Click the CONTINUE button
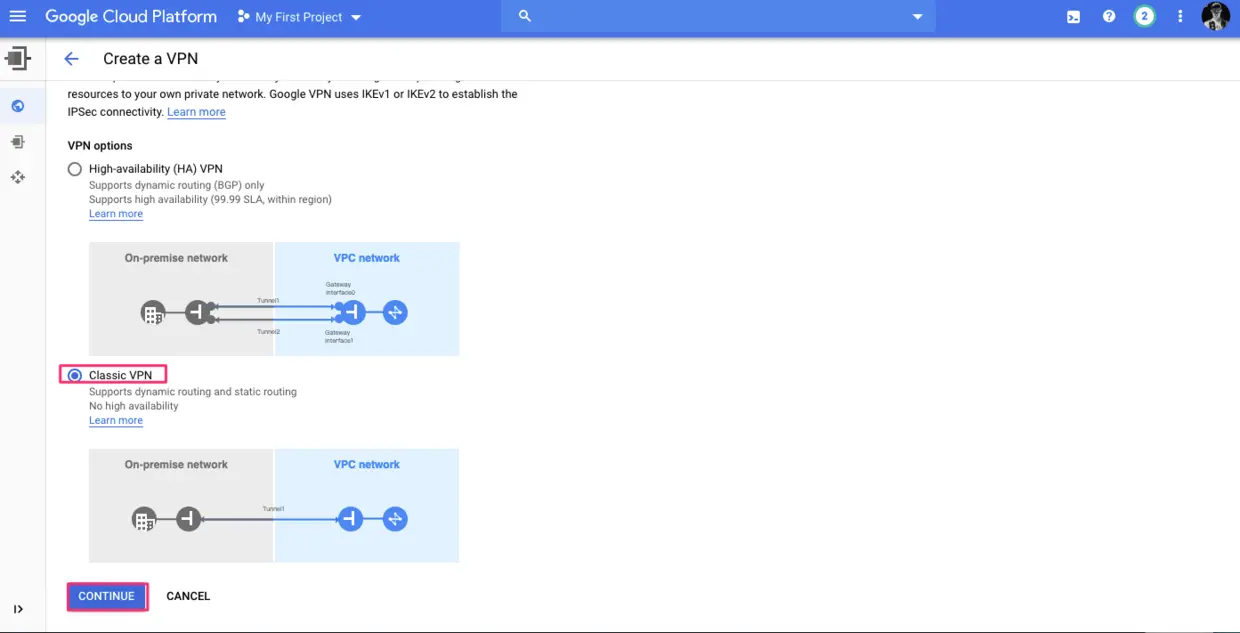Screen dimensions: 1240x633 [x=107, y=596]
